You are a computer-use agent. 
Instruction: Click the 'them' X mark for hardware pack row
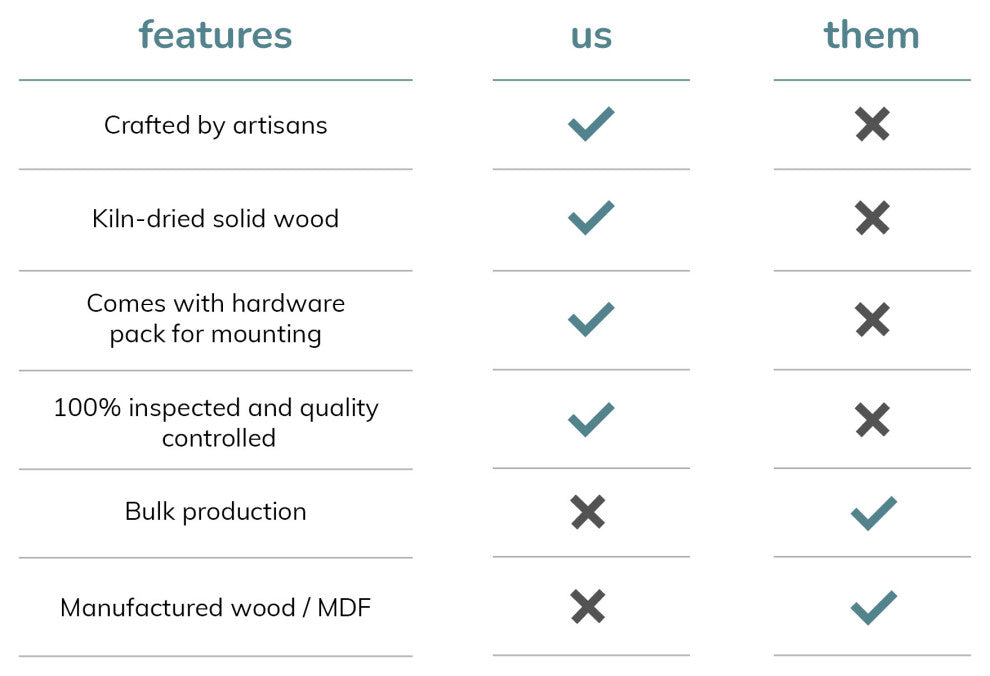pyautogui.click(x=873, y=319)
